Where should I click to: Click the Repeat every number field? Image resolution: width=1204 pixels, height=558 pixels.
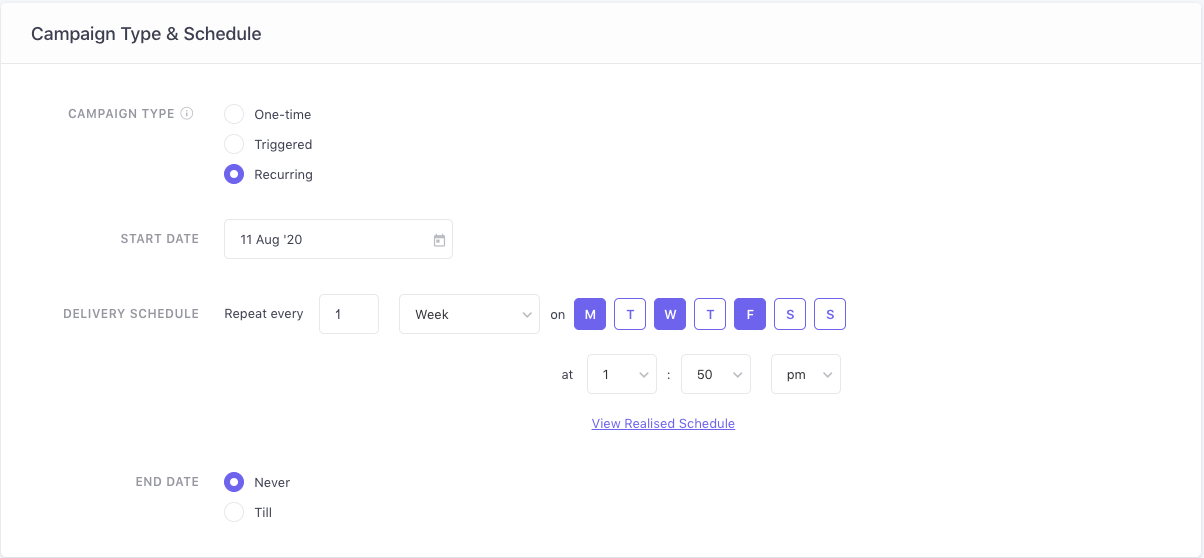click(349, 314)
